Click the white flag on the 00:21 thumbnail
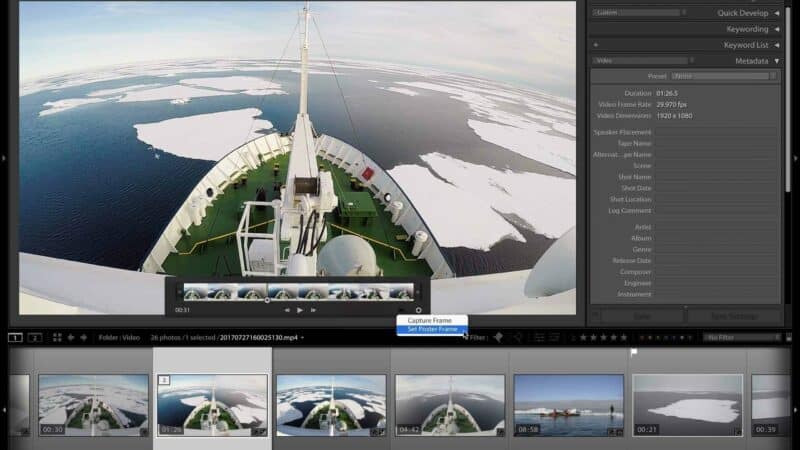800x450 pixels. [634, 352]
